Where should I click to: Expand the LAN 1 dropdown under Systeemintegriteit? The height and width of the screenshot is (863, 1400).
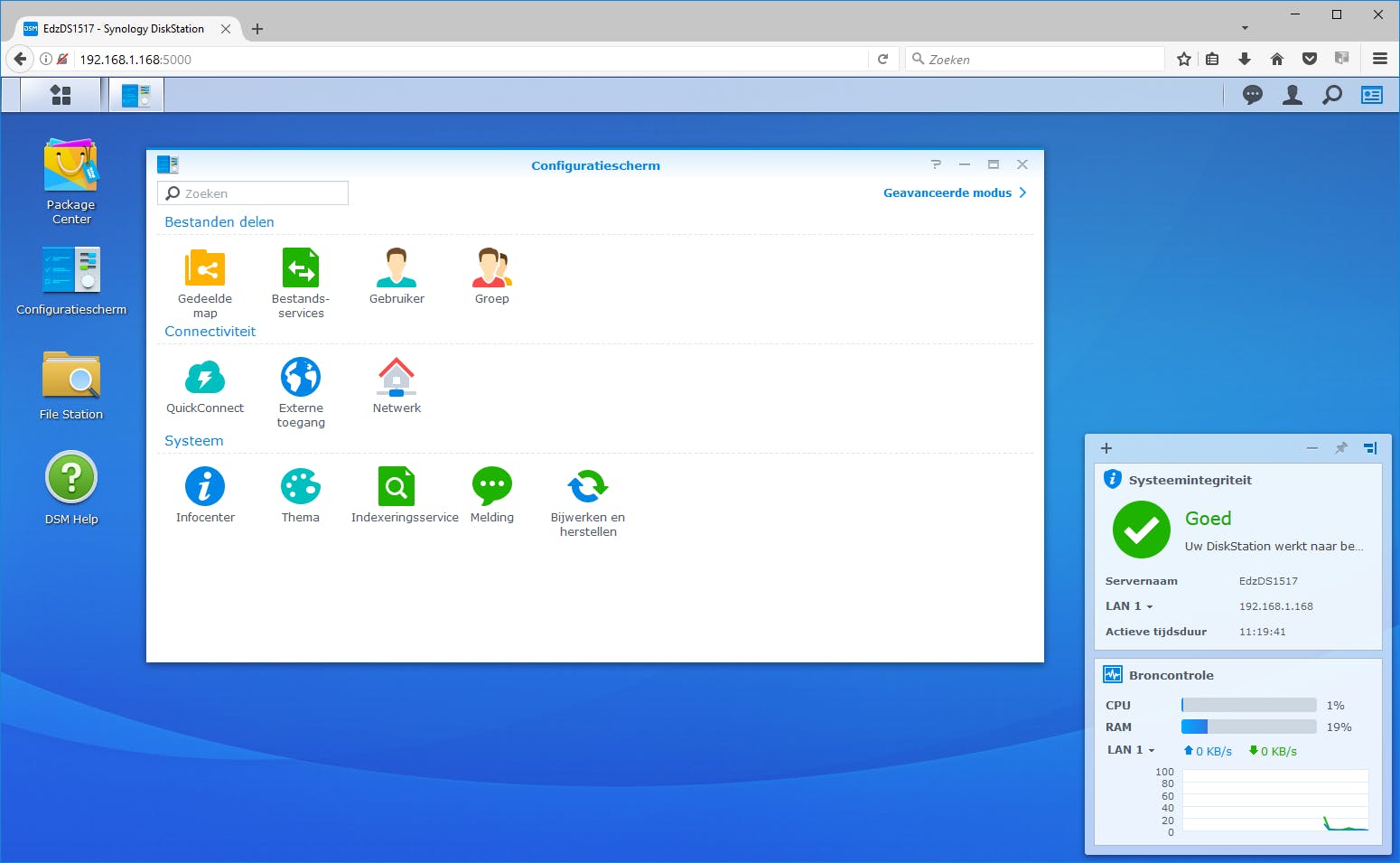[x=1129, y=606]
